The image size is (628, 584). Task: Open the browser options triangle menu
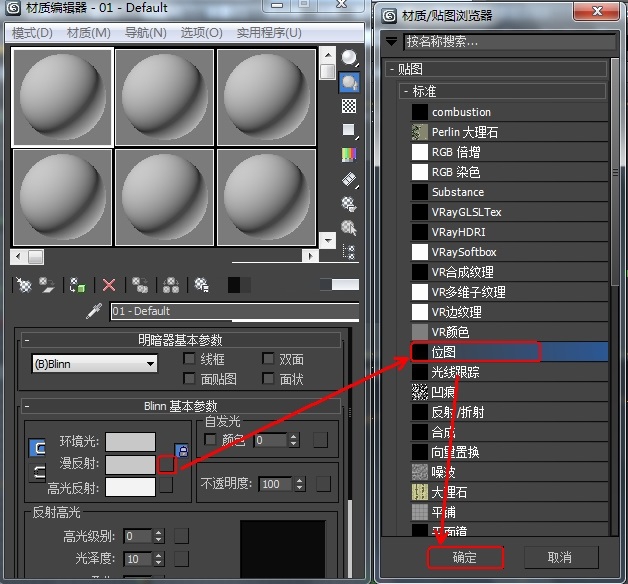(x=391, y=41)
